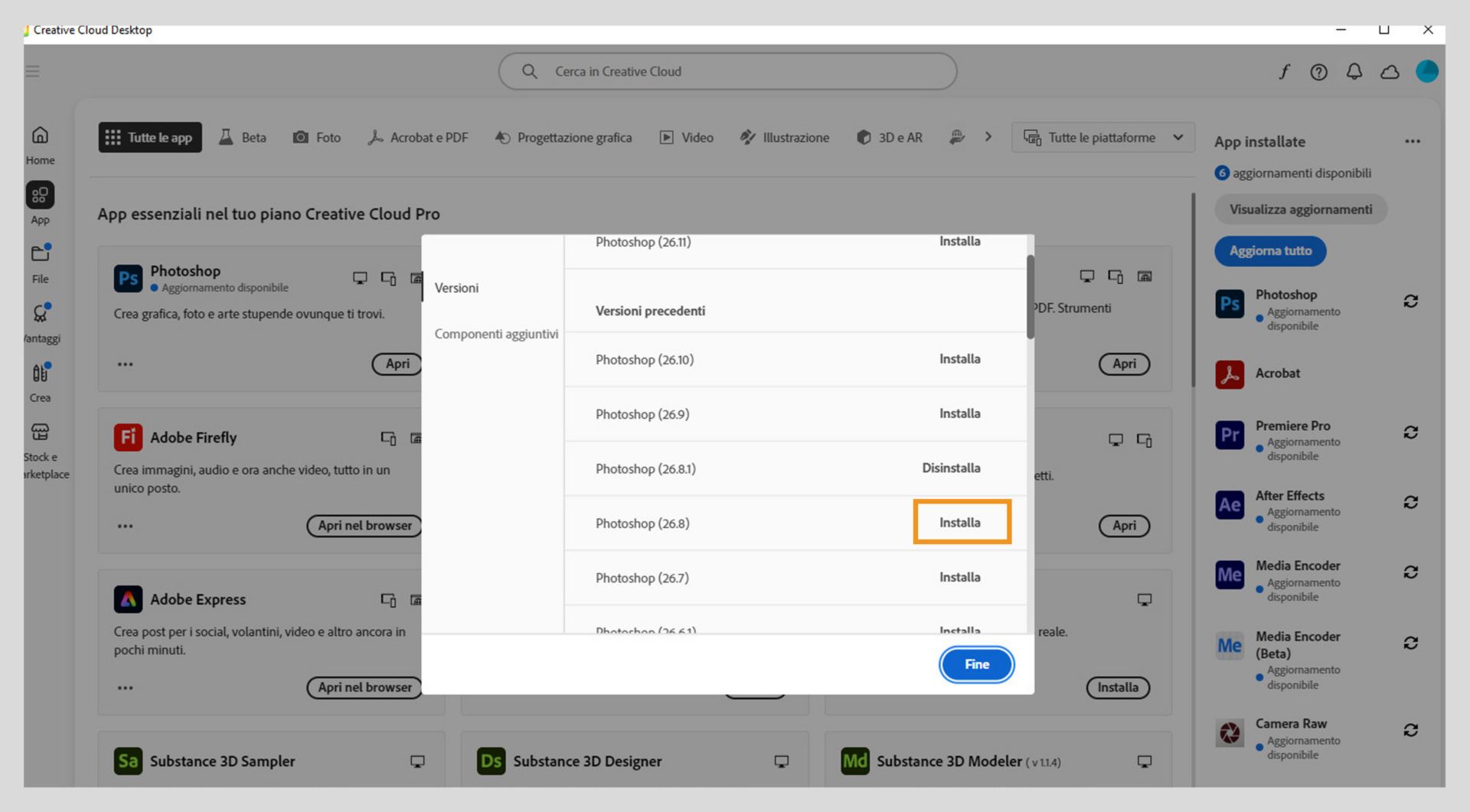Update Media Encoder with its refresh icon
The width and height of the screenshot is (1470, 812).
(x=1410, y=572)
